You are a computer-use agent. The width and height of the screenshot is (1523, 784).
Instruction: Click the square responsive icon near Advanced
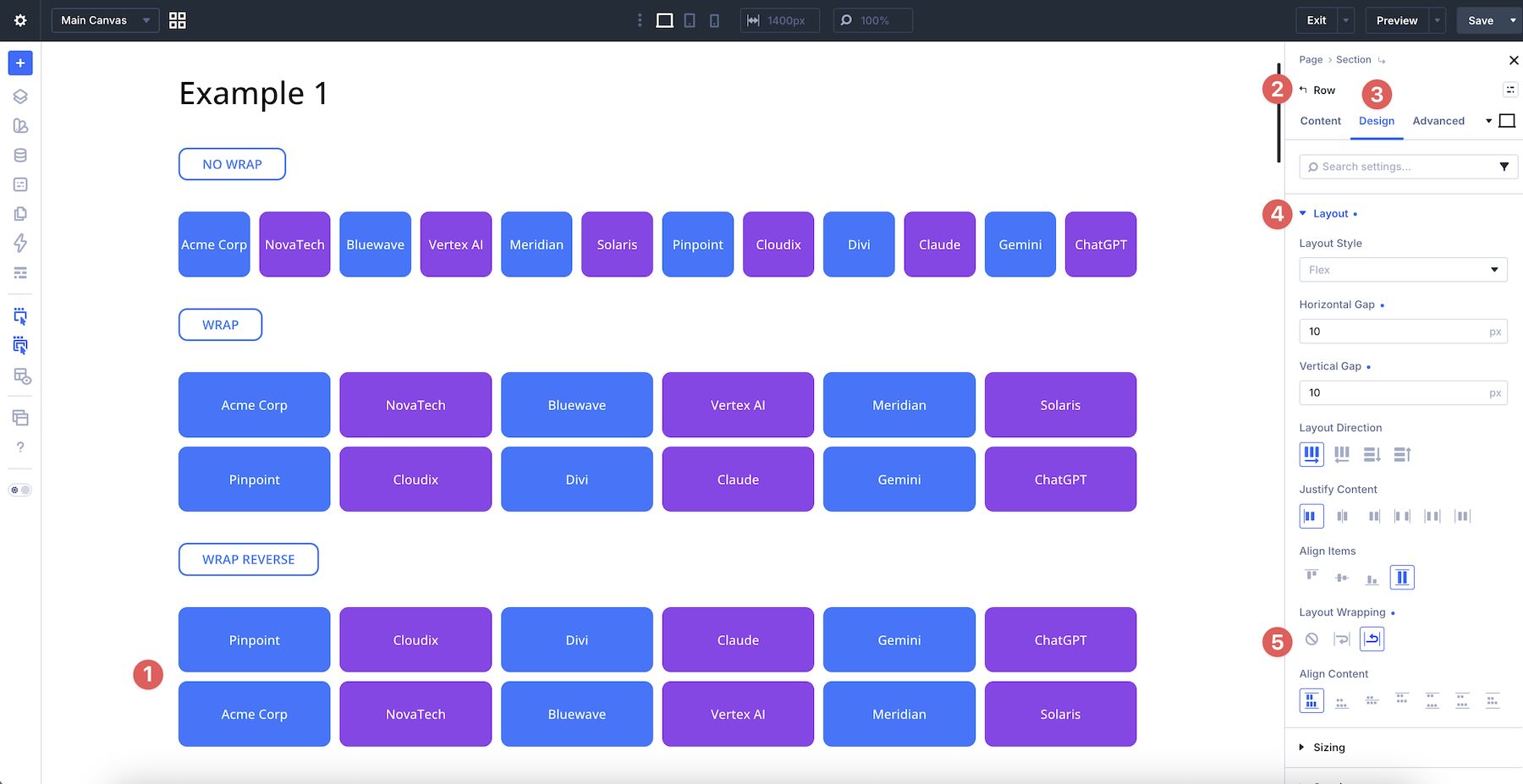tap(1507, 121)
